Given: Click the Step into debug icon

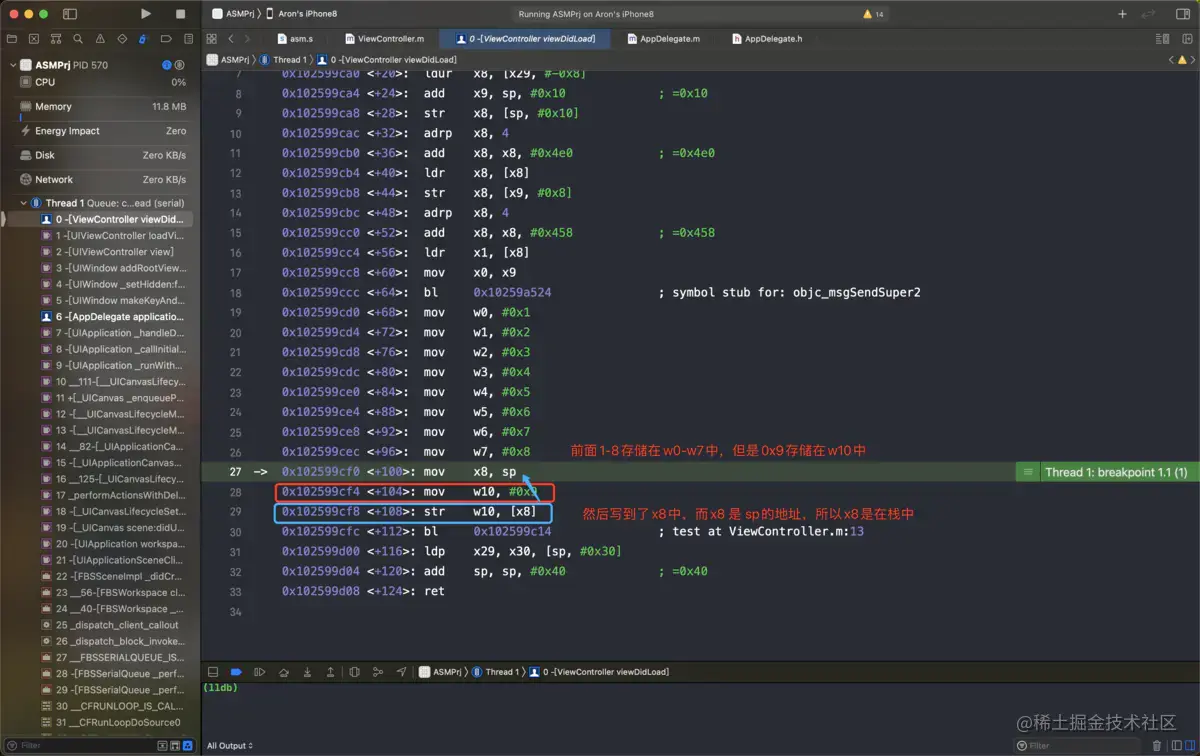Looking at the screenshot, I should (307, 672).
